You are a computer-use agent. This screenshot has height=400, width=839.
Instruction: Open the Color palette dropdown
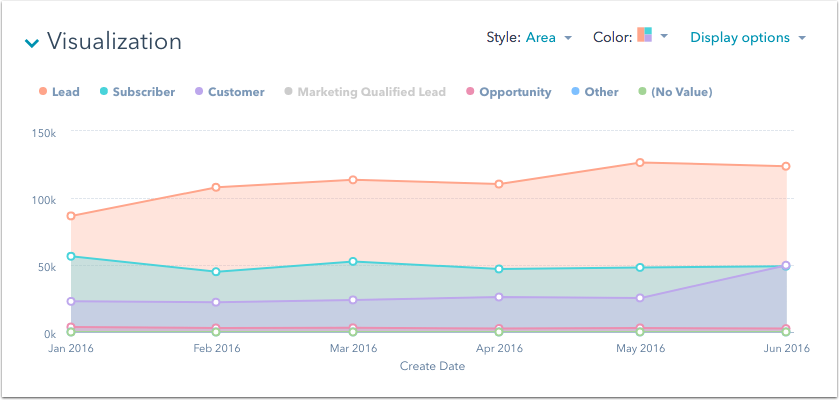tap(664, 36)
